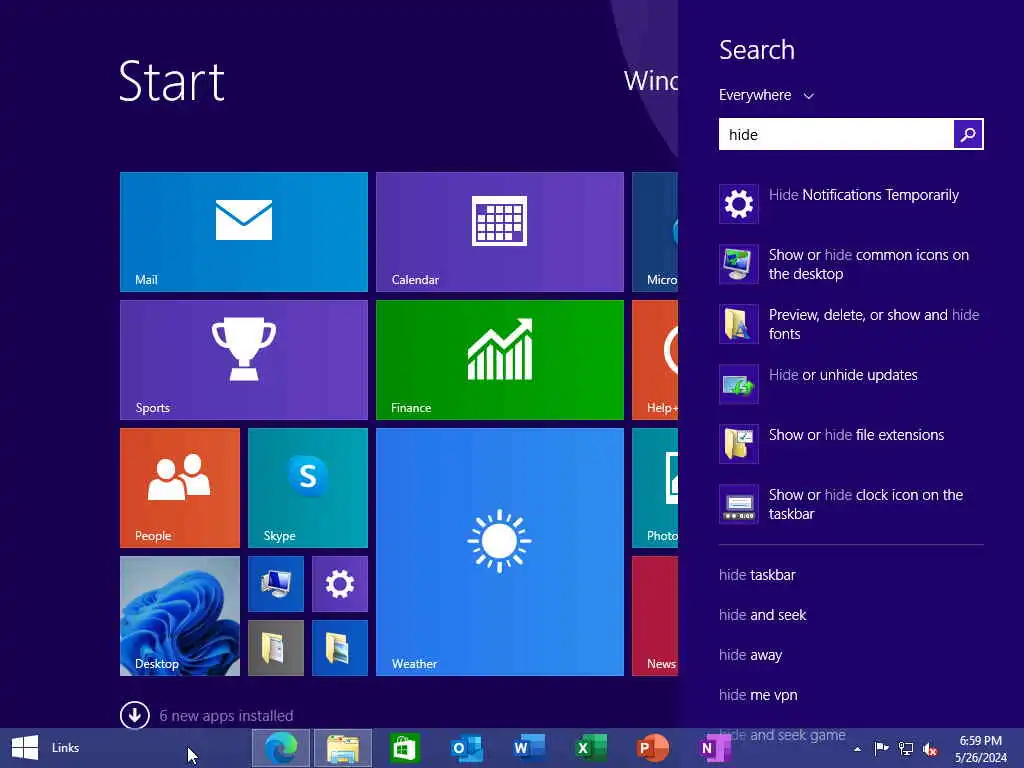Select 'hide away' search suggestion
Screen dimensions: 1024x768
pyautogui.click(x=750, y=655)
